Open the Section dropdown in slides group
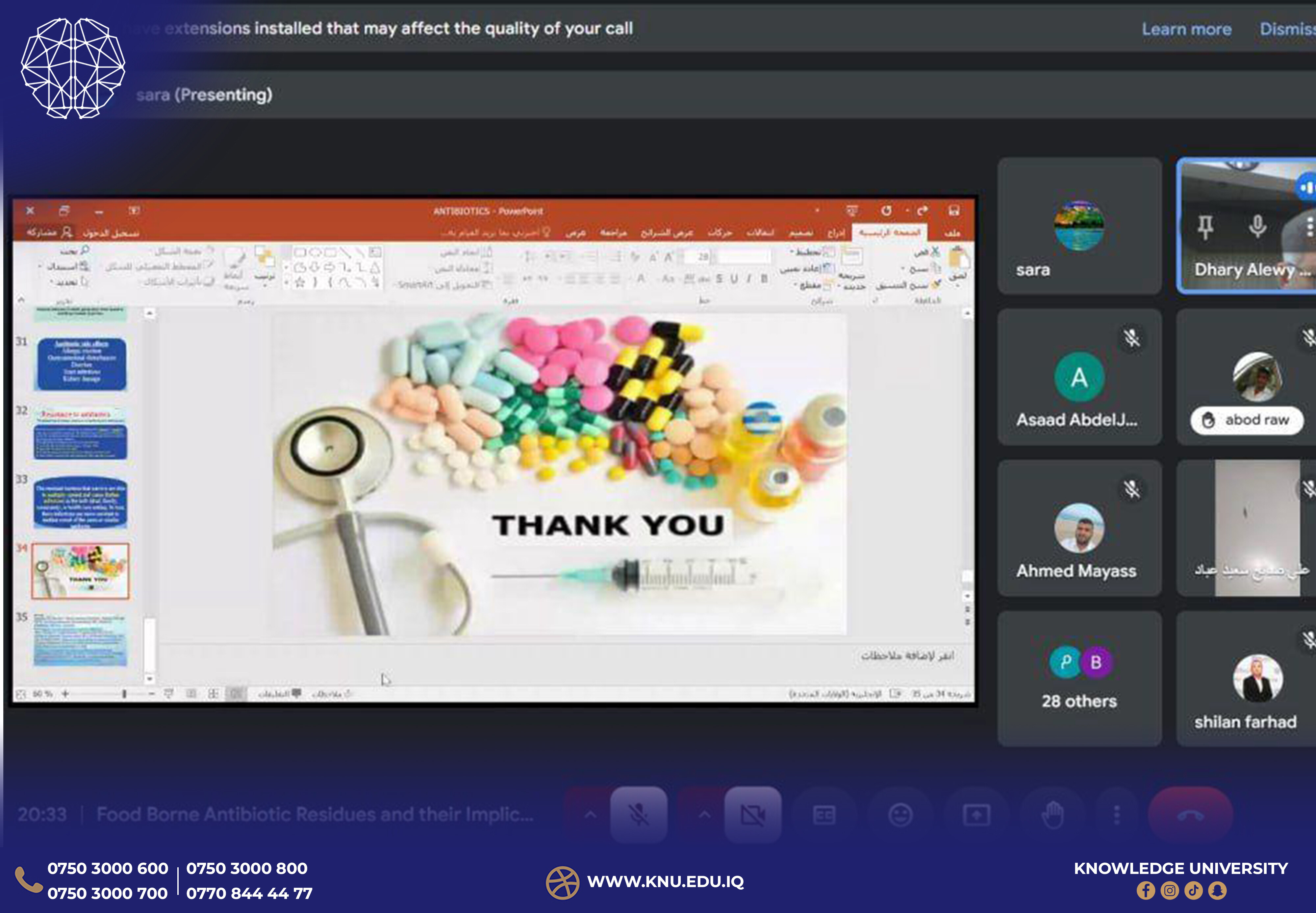Viewport: 1316px width, 913px height. coord(815,285)
